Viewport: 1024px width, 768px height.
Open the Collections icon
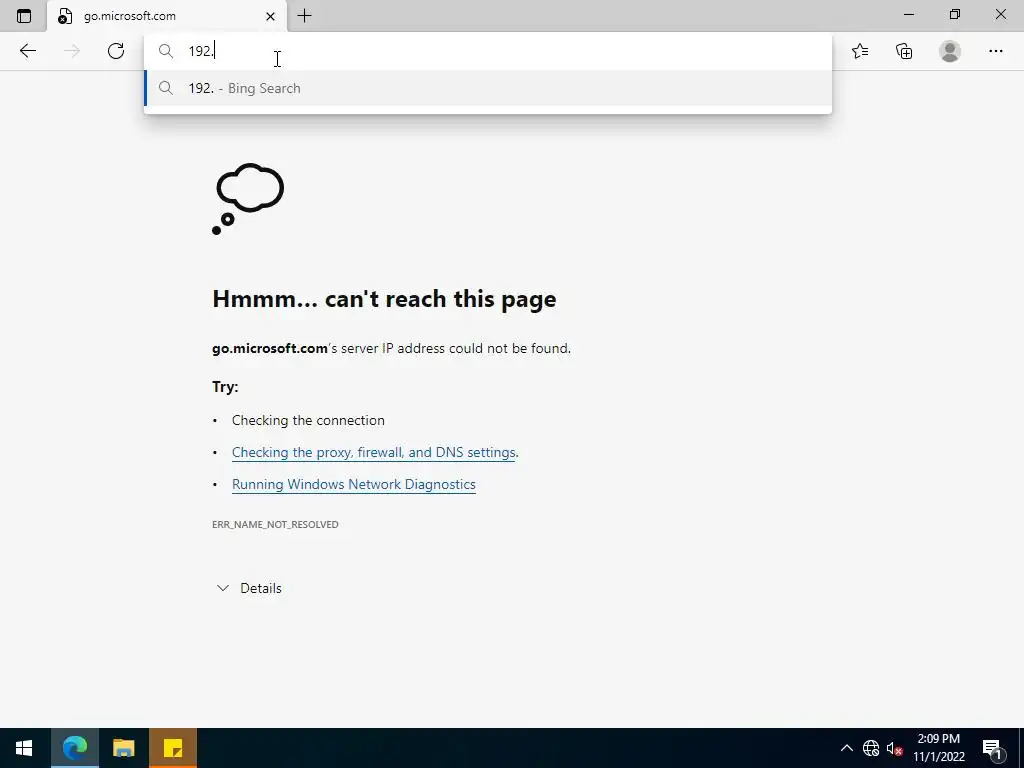tap(904, 51)
